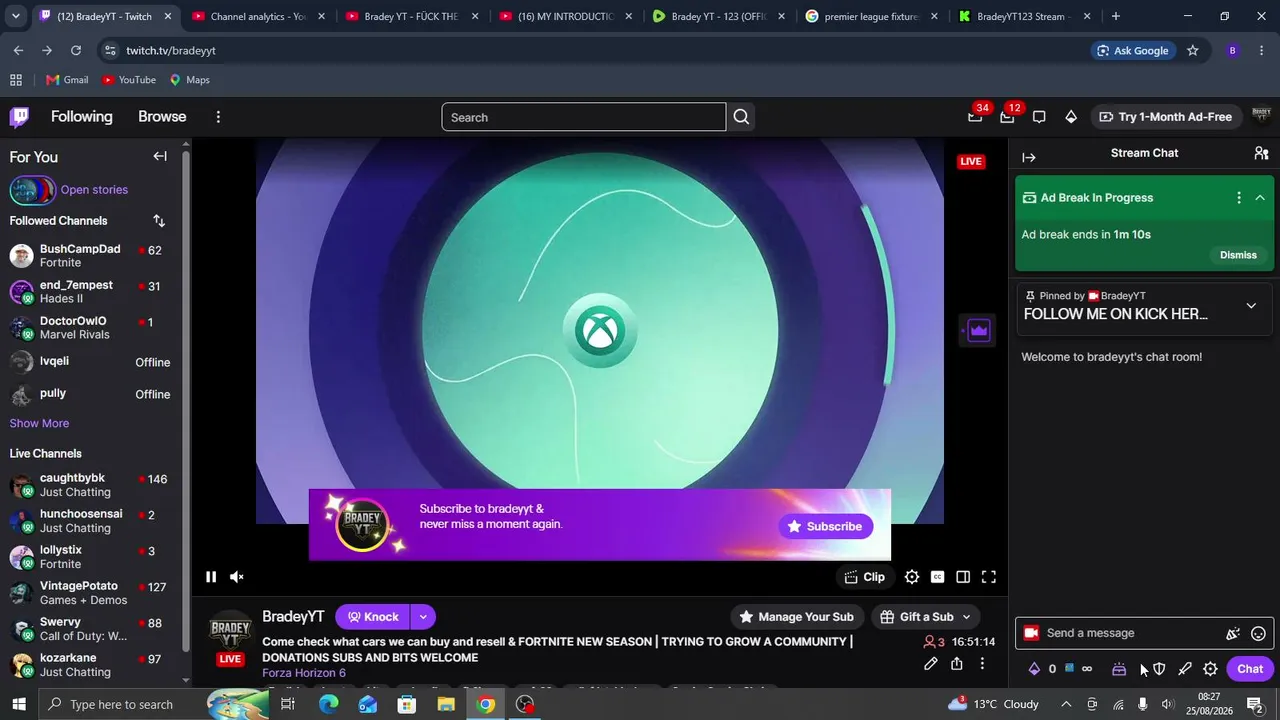Click the search magnifier button

tap(741, 117)
